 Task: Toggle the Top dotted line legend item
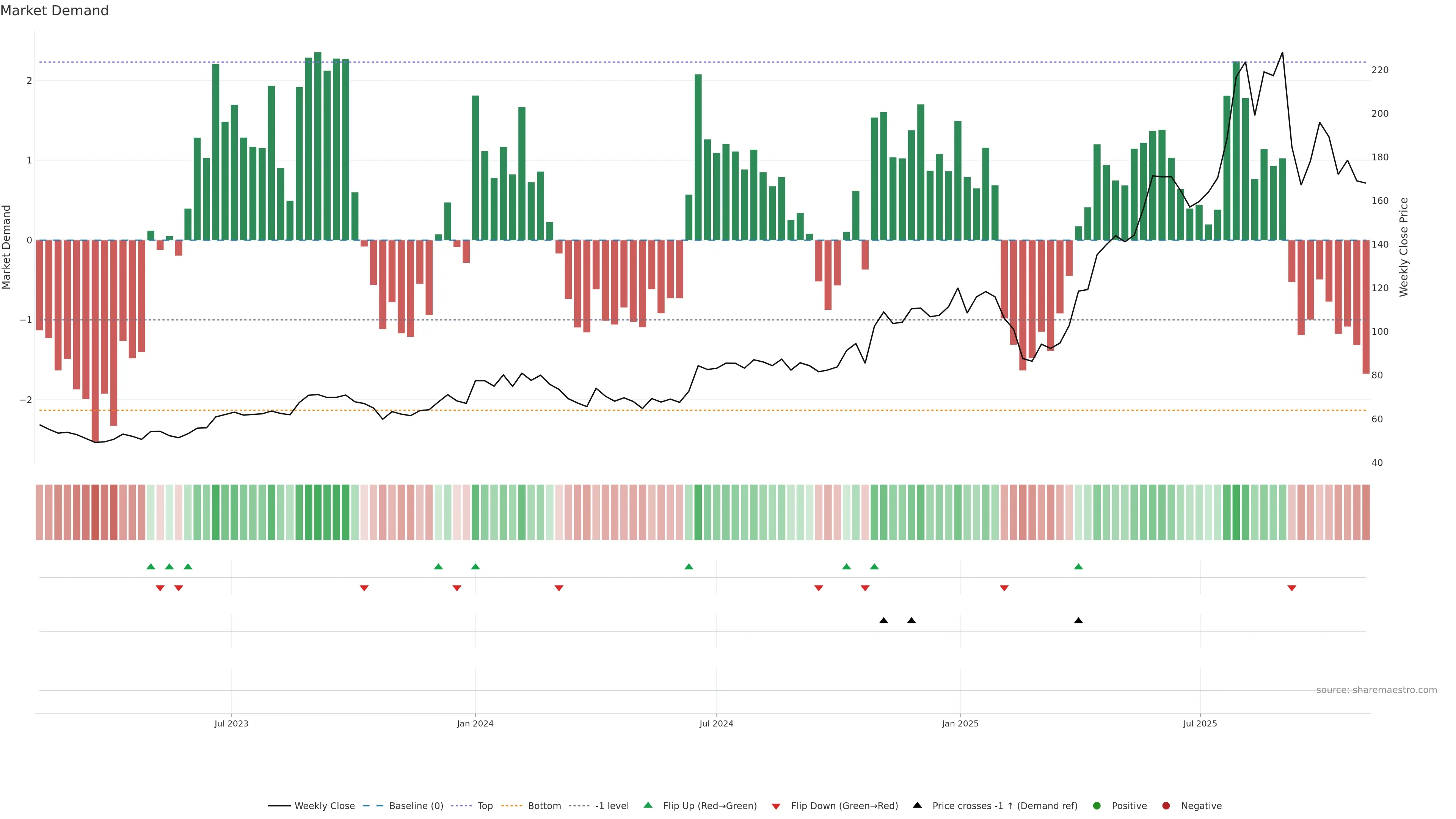click(485, 806)
